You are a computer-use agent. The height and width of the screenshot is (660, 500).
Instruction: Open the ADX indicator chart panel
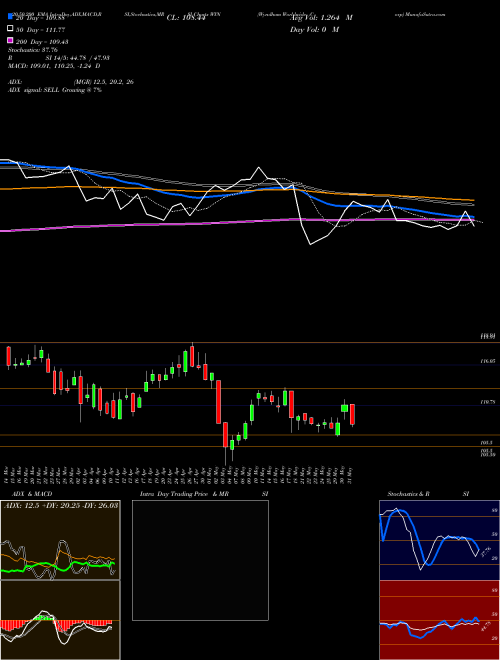click(x=60, y=540)
